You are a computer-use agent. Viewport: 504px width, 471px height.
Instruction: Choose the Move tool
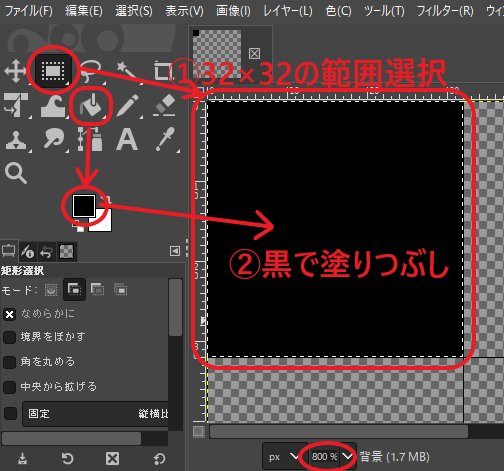[15, 71]
